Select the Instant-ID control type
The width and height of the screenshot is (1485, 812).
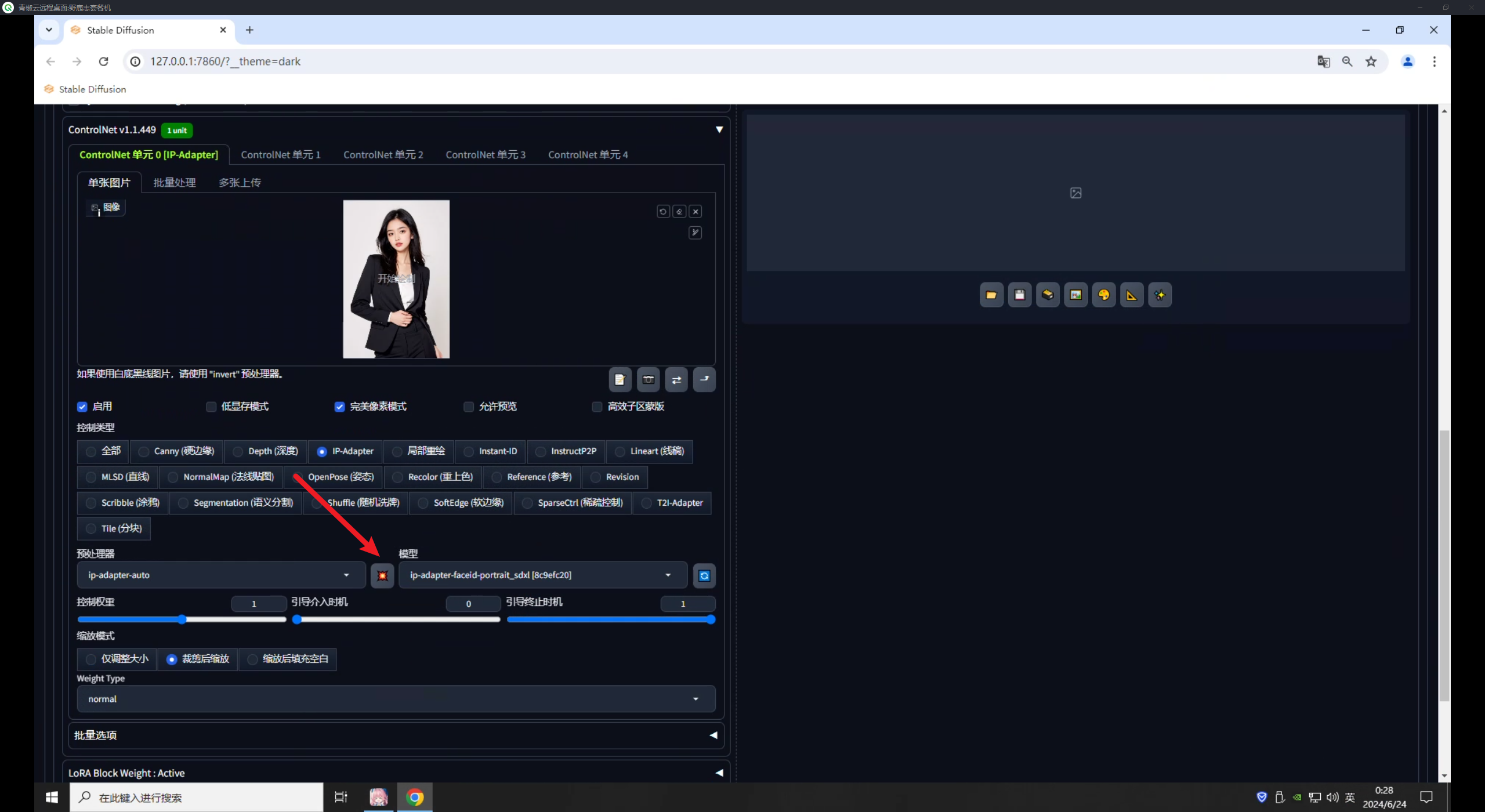(490, 451)
